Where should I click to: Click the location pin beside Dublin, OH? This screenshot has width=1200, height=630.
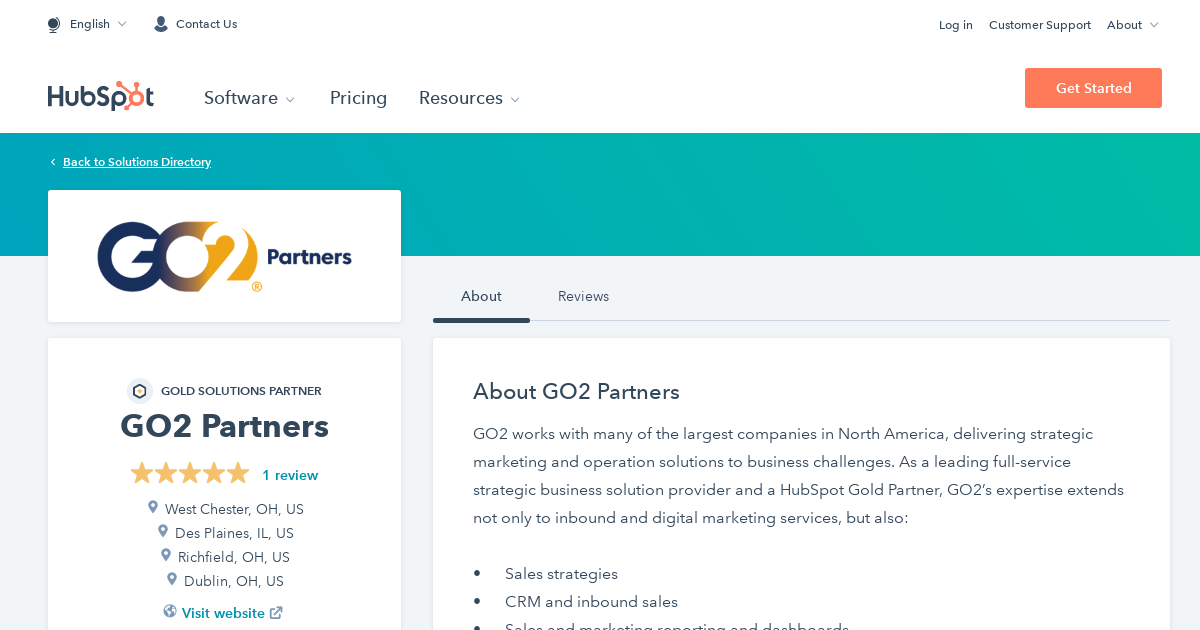[x=171, y=578]
